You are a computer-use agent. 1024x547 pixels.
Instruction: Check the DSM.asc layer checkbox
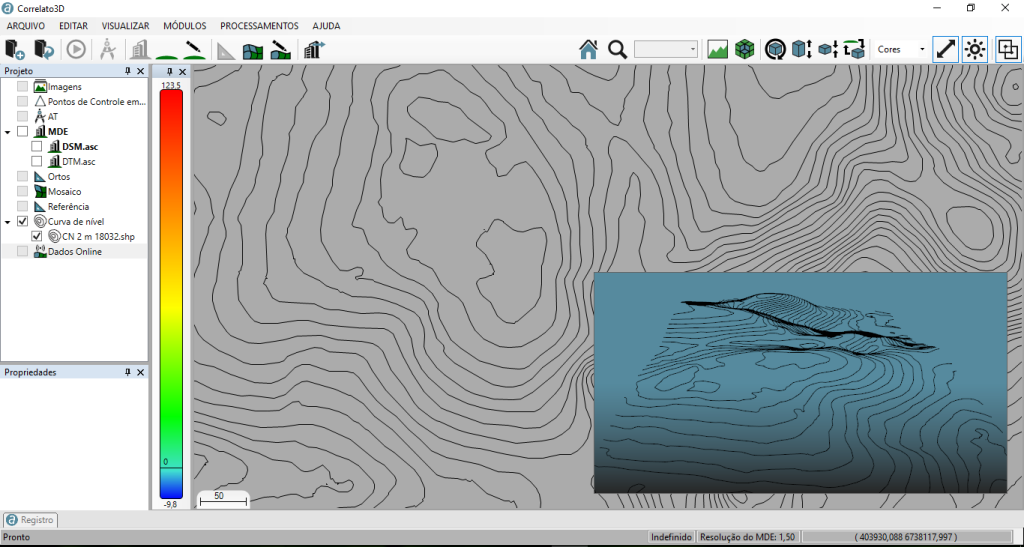(x=37, y=146)
